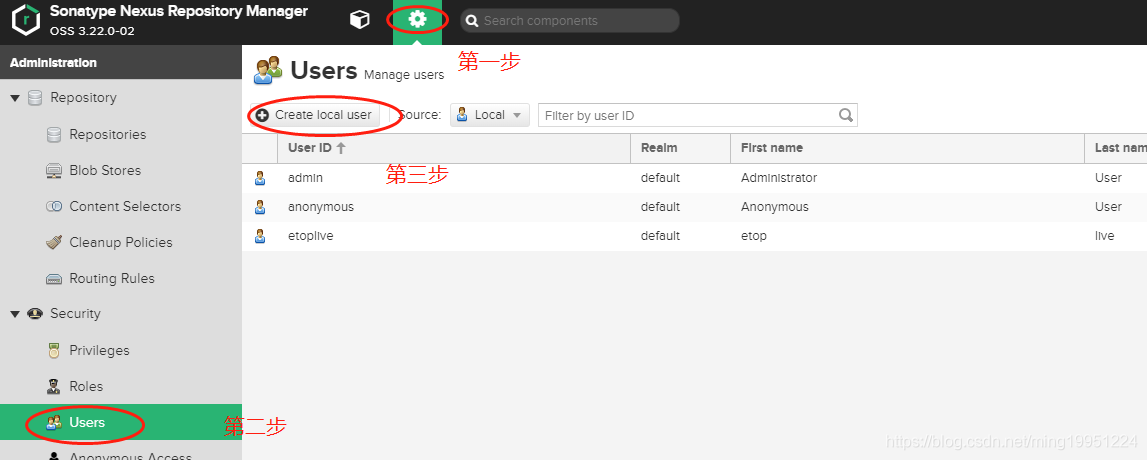Click the Create local user button
This screenshot has height=460, width=1147.
tap(314, 115)
